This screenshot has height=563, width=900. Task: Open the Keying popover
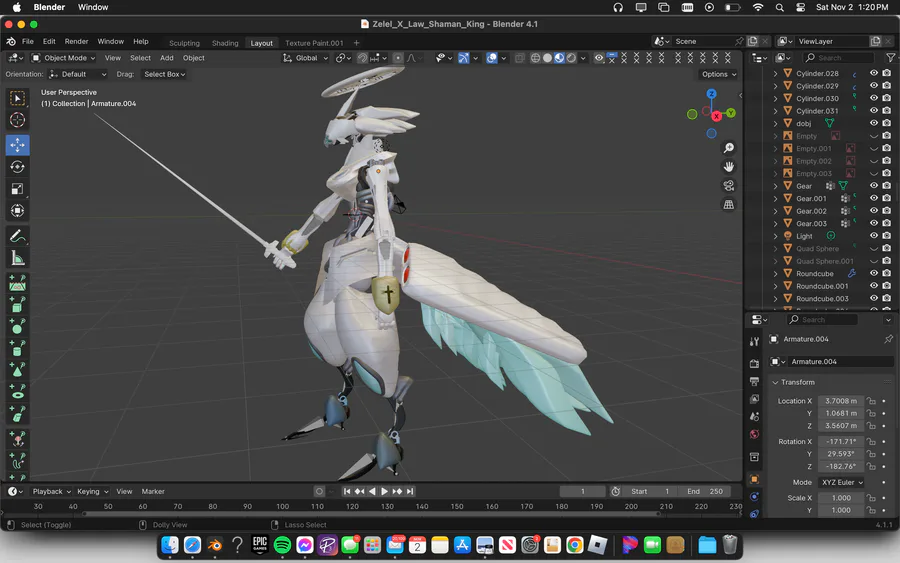point(92,491)
